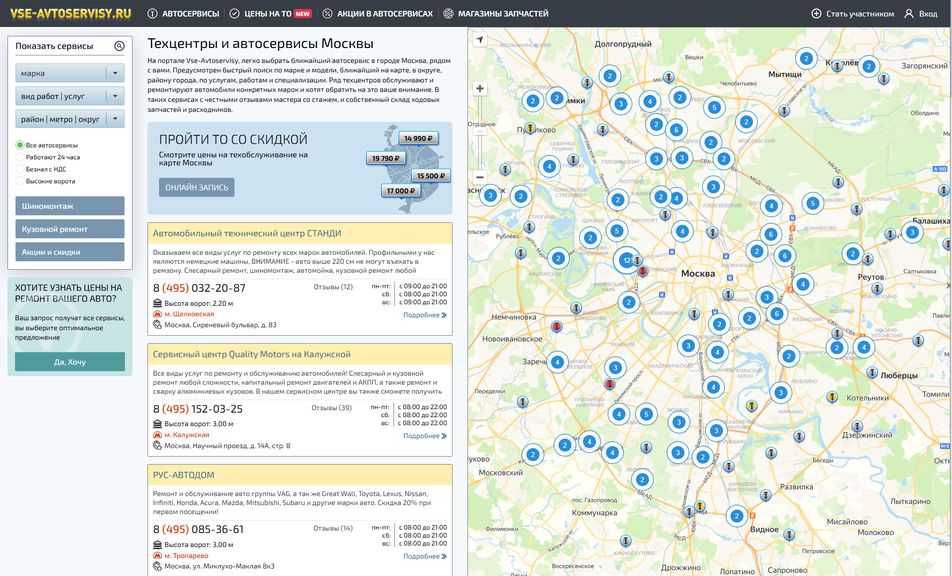The image size is (952, 576).
Task: Click the Отзывы (39) reviews link
Action: [x=332, y=408]
